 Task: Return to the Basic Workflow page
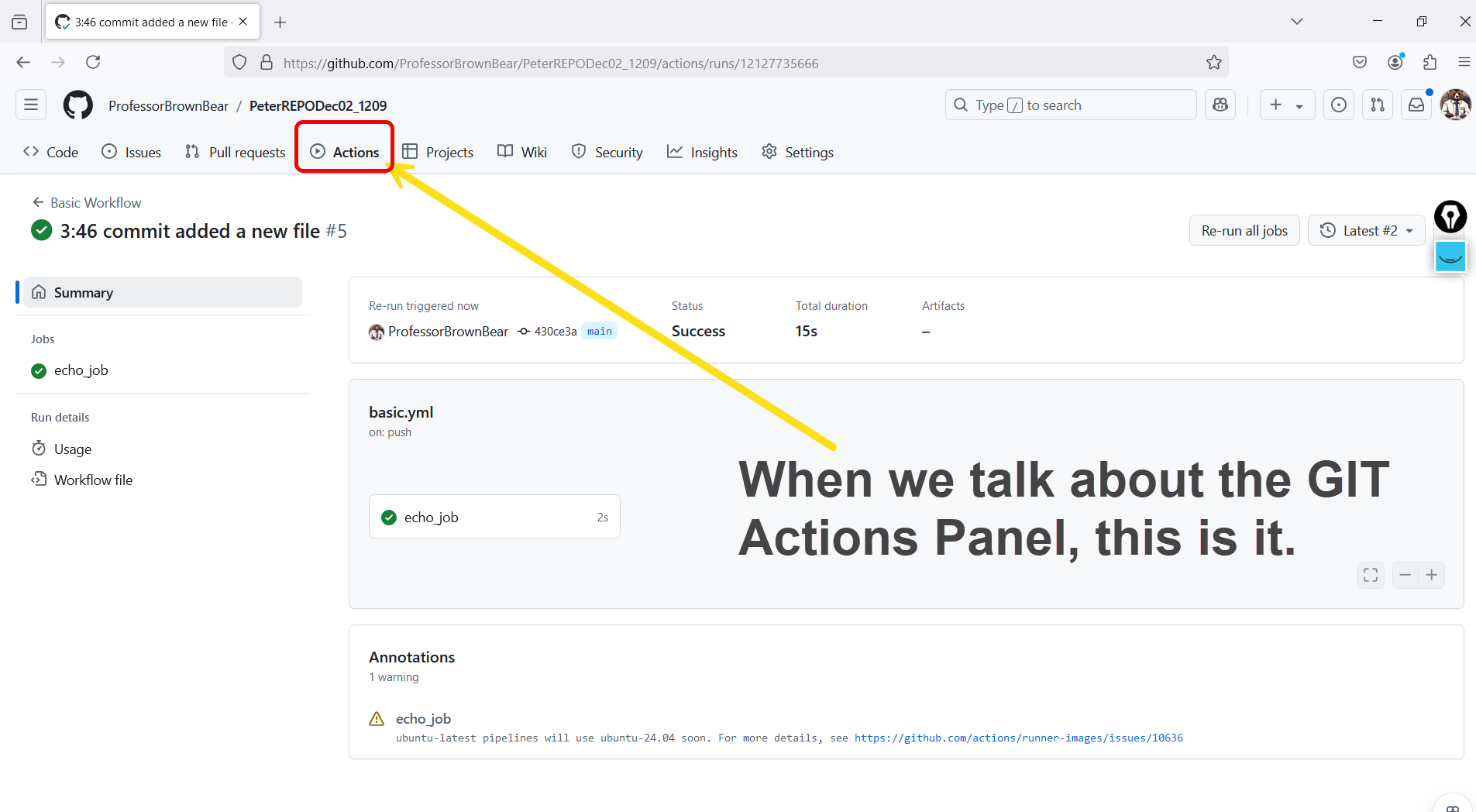[x=87, y=202]
